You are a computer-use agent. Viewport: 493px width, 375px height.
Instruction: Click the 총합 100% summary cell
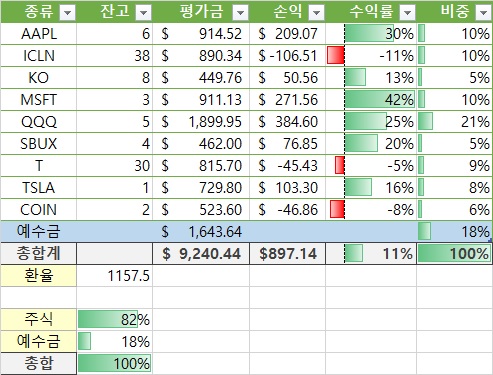tap(115, 363)
